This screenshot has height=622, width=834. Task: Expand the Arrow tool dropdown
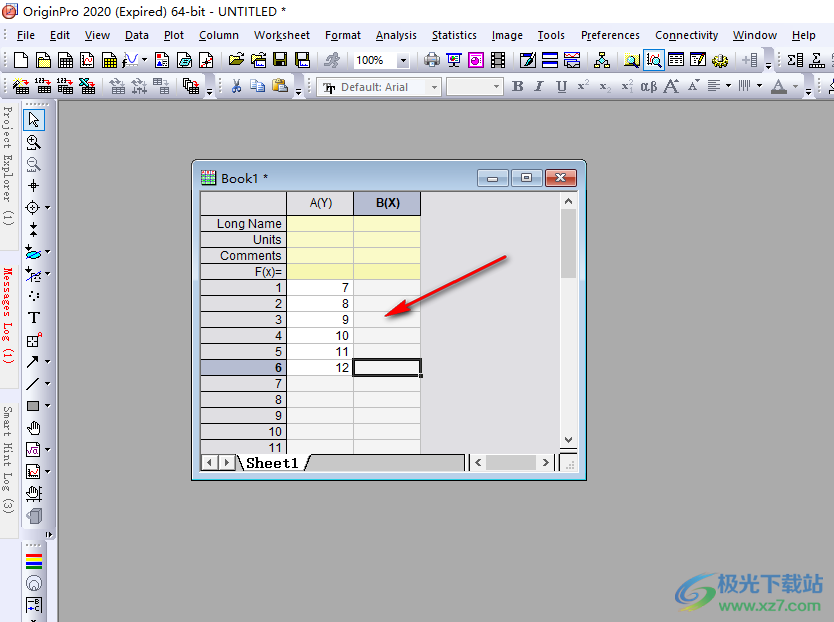tap(47, 362)
